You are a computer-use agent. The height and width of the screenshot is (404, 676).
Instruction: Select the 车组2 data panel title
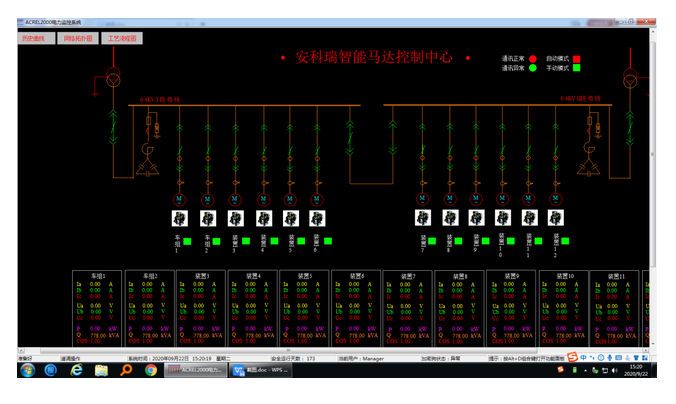(150, 276)
